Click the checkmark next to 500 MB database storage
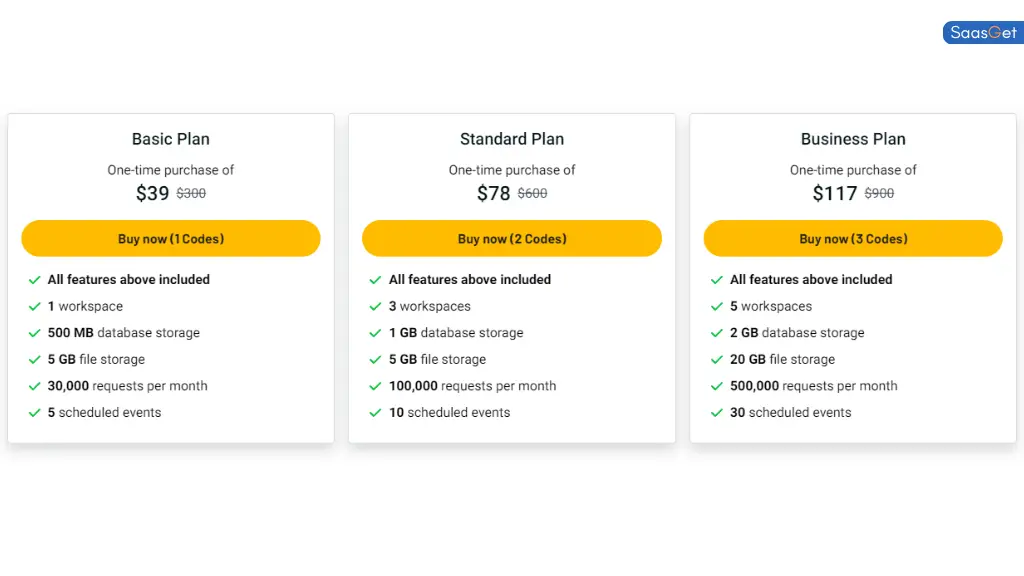This screenshot has height=576, width=1024. (x=36, y=332)
